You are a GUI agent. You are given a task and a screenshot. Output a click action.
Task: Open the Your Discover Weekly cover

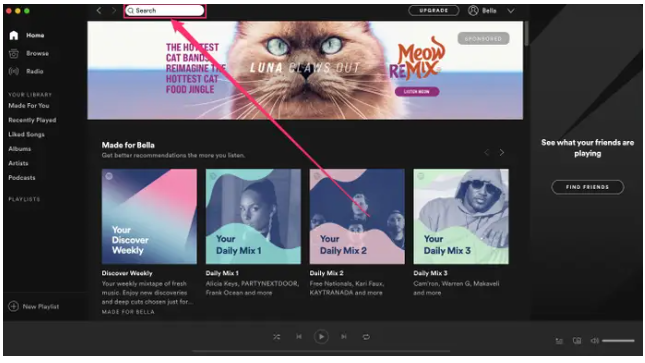[x=149, y=216]
